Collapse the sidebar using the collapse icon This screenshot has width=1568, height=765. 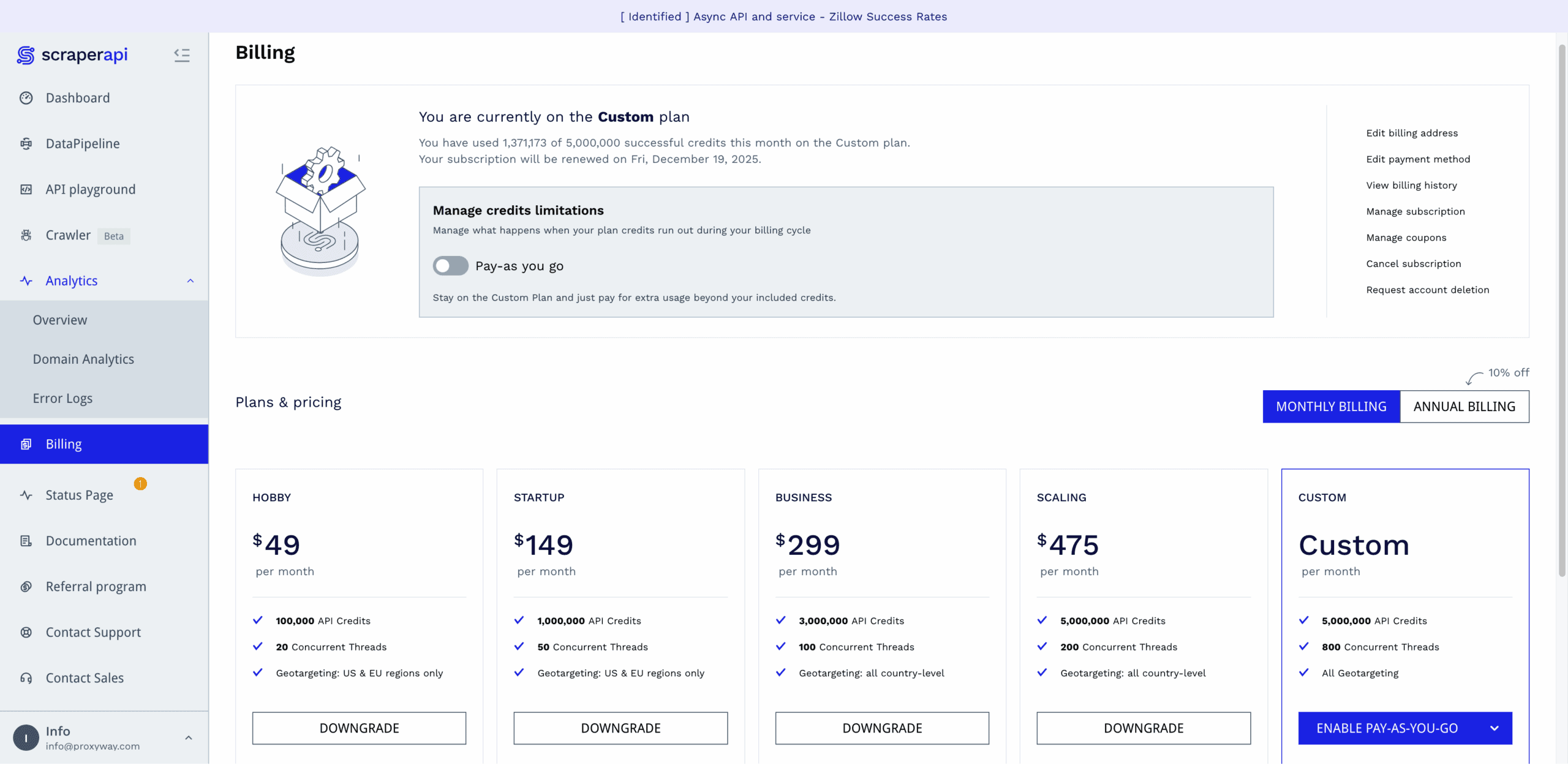[181, 55]
